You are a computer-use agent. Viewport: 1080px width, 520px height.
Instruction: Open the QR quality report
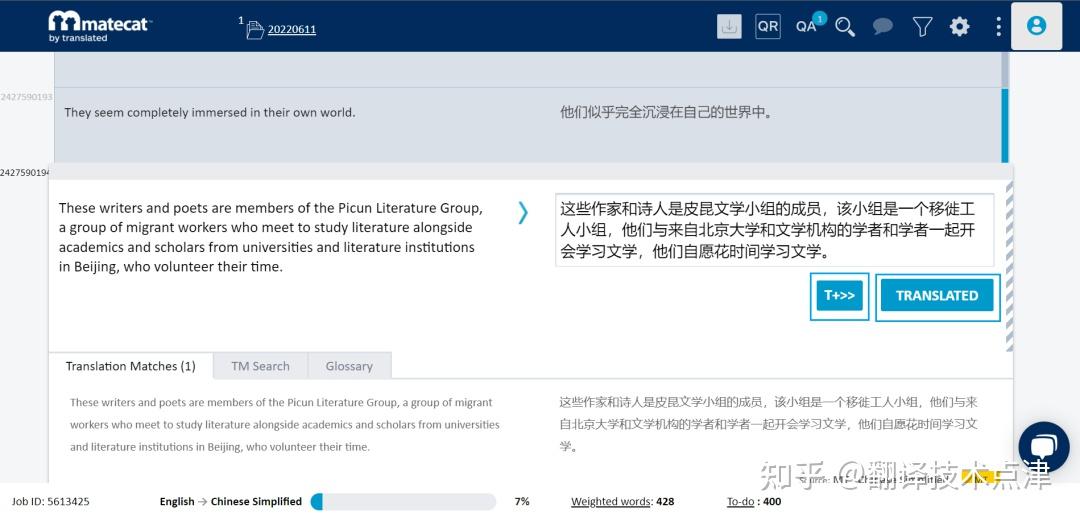(x=767, y=27)
